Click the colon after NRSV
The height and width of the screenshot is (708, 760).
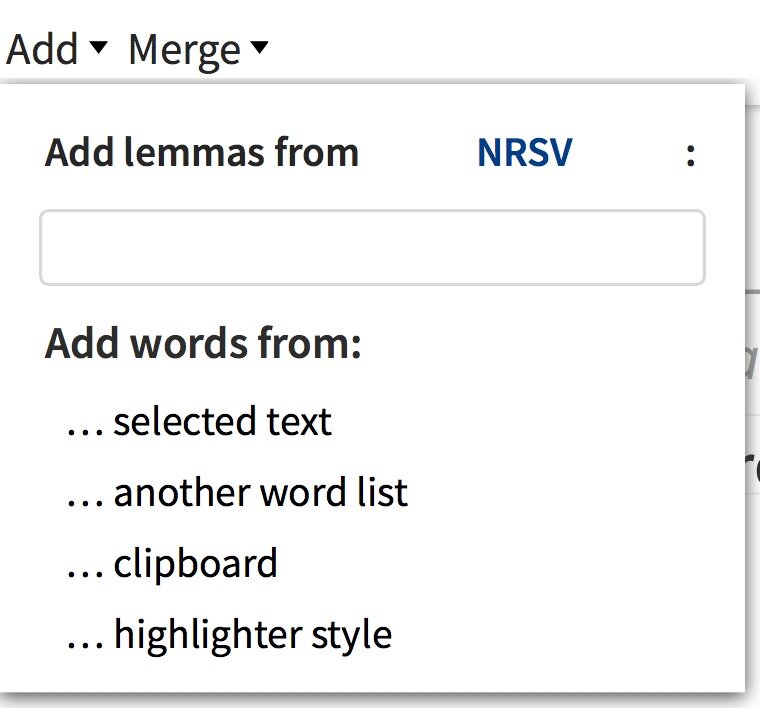691,156
